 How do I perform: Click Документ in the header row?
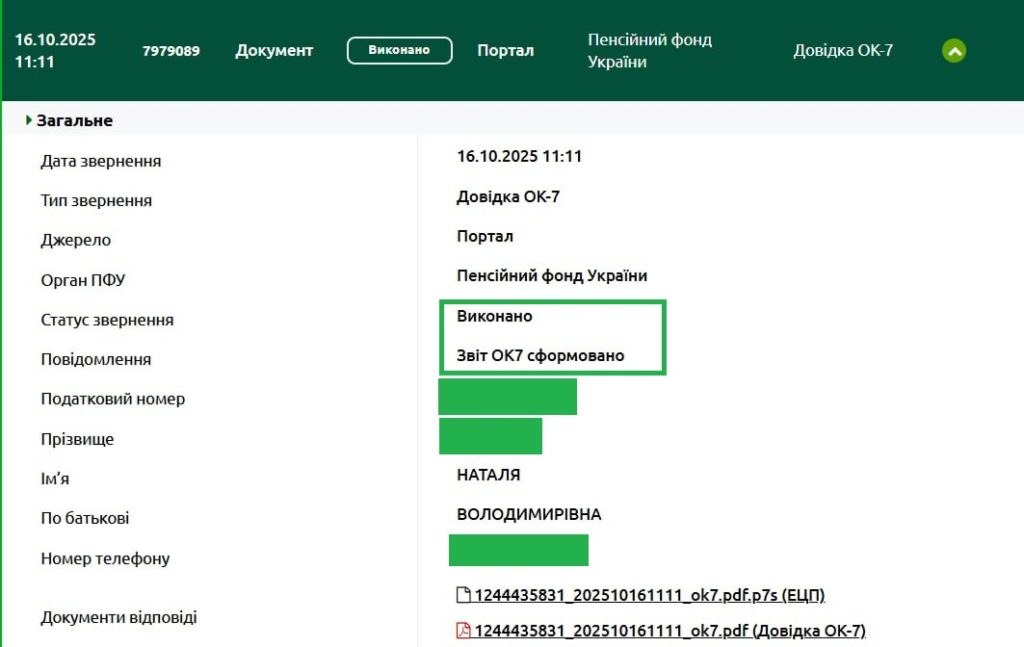click(x=274, y=51)
